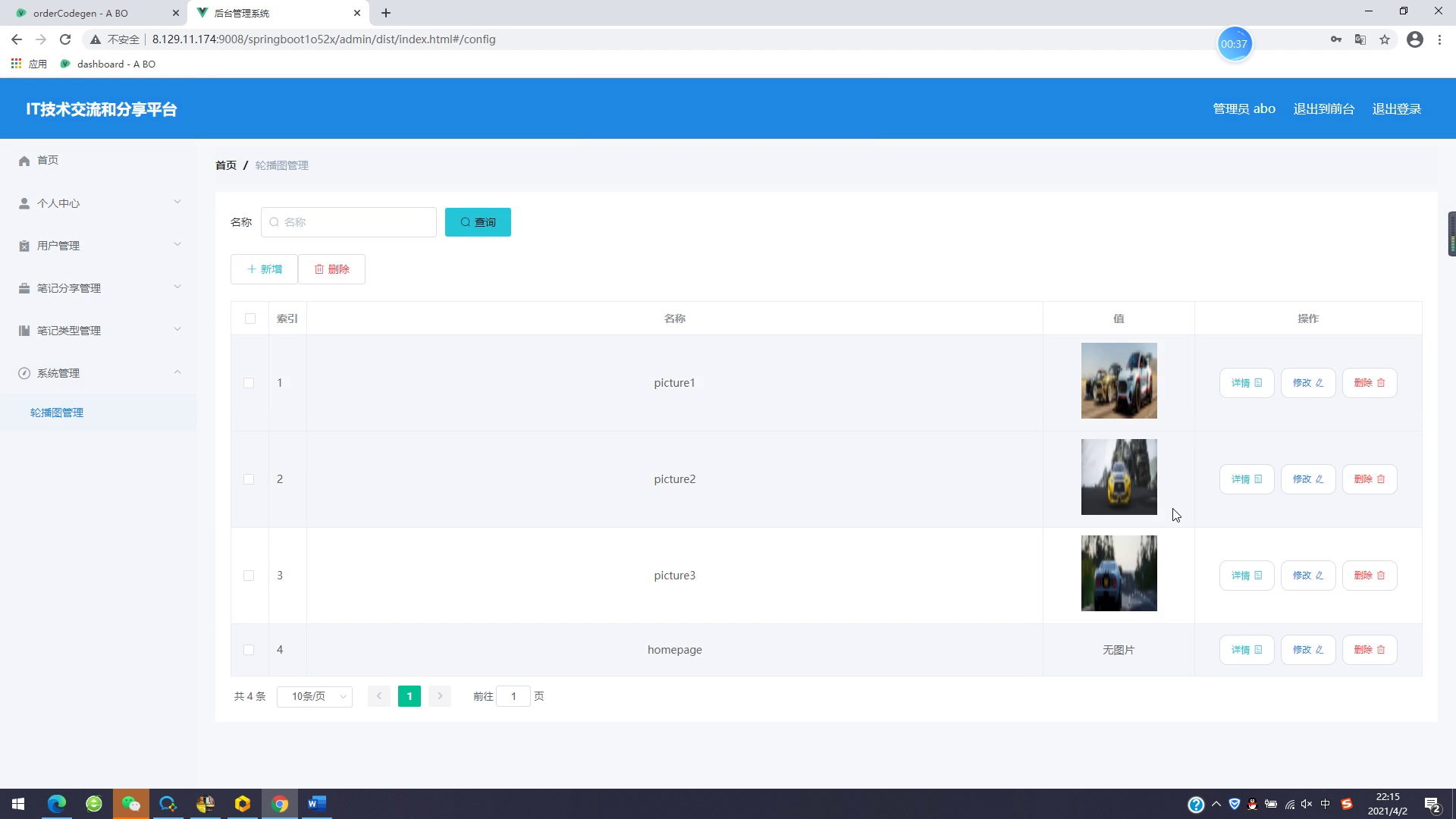Click 修改 for the homepage row
This screenshot has height=819, width=1456.
tap(1308, 650)
